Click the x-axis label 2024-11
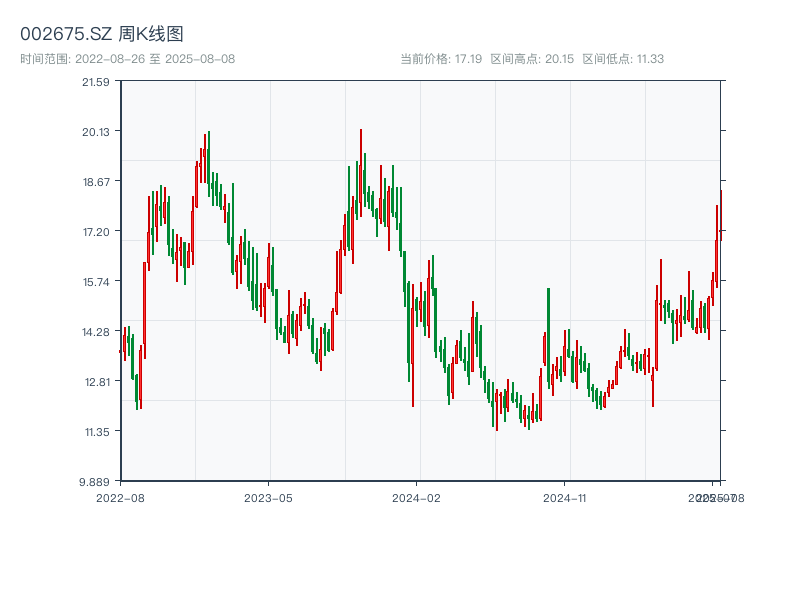 click(x=564, y=498)
